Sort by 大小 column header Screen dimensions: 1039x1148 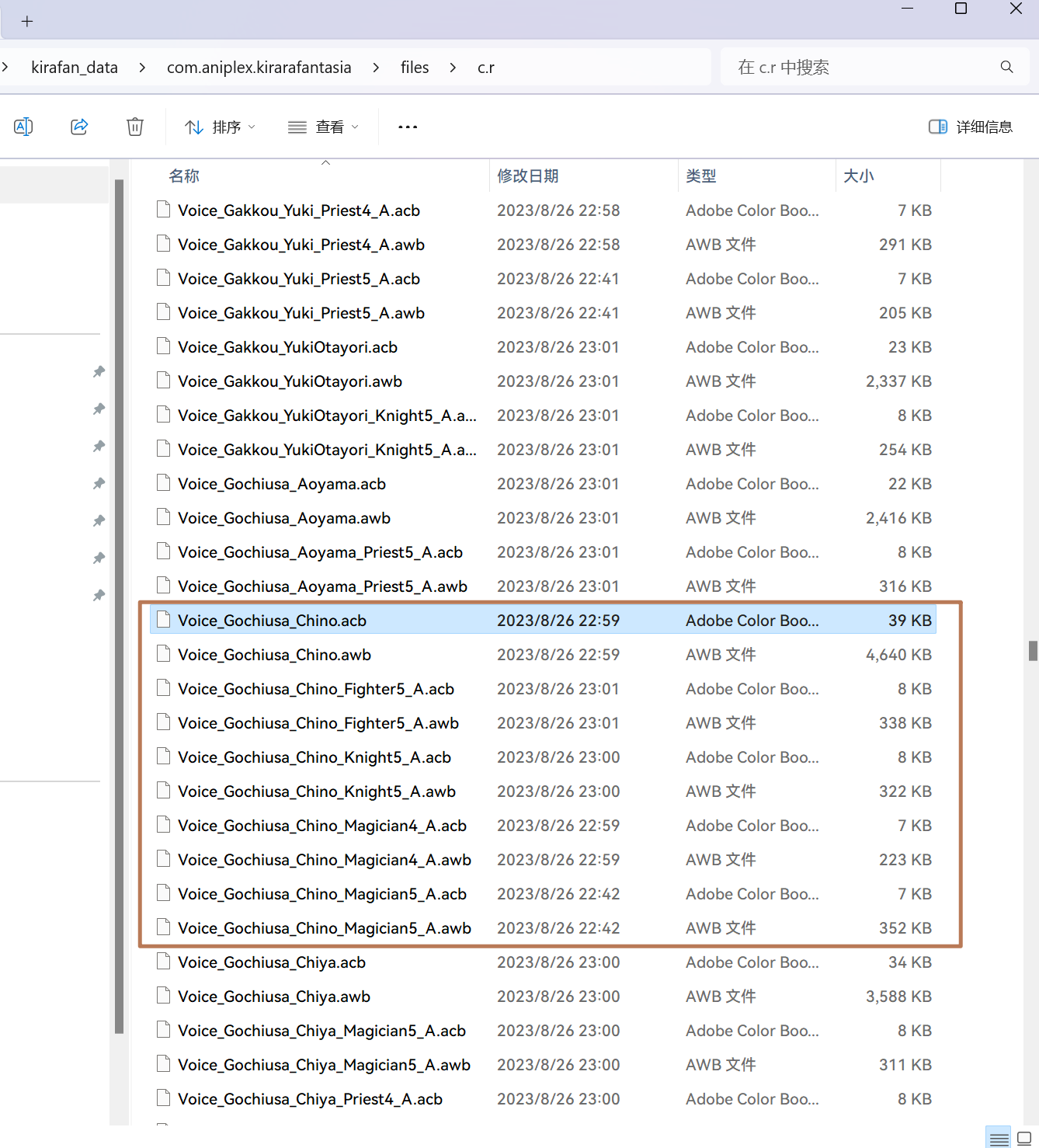pyautogui.click(x=888, y=176)
